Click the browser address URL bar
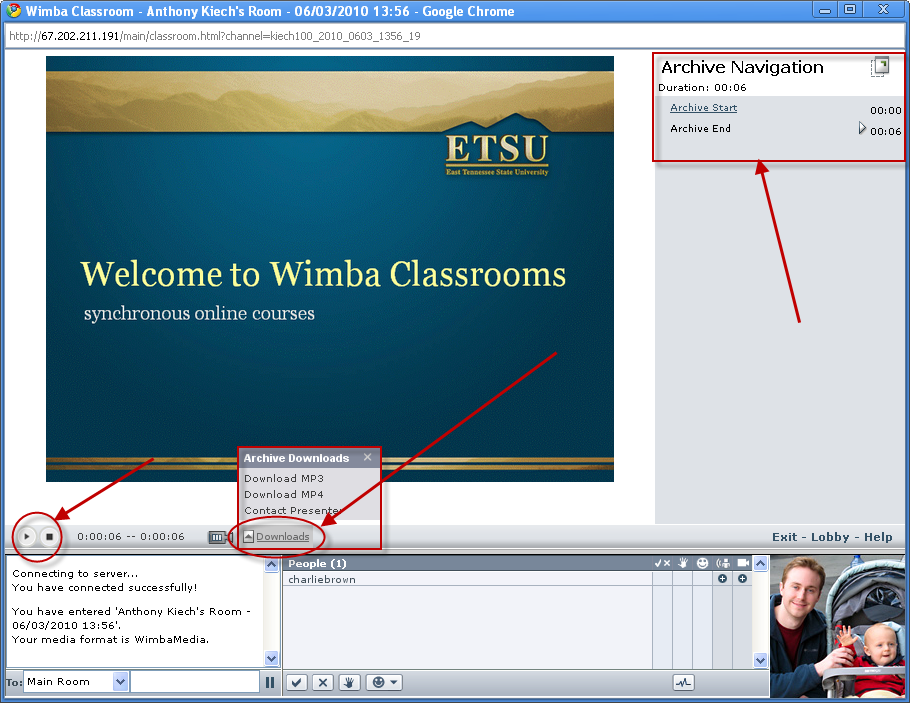 [x=454, y=36]
